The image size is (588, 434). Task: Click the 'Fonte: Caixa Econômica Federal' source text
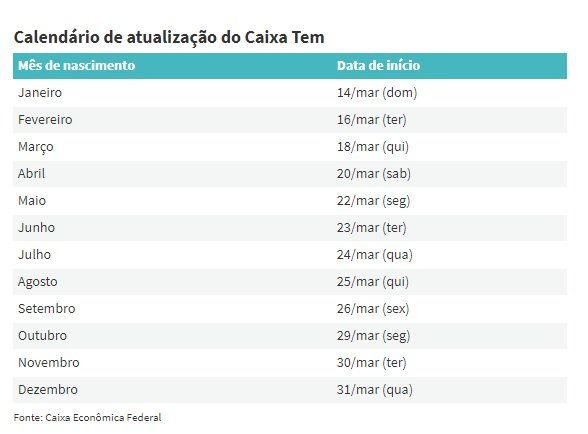[87, 417]
